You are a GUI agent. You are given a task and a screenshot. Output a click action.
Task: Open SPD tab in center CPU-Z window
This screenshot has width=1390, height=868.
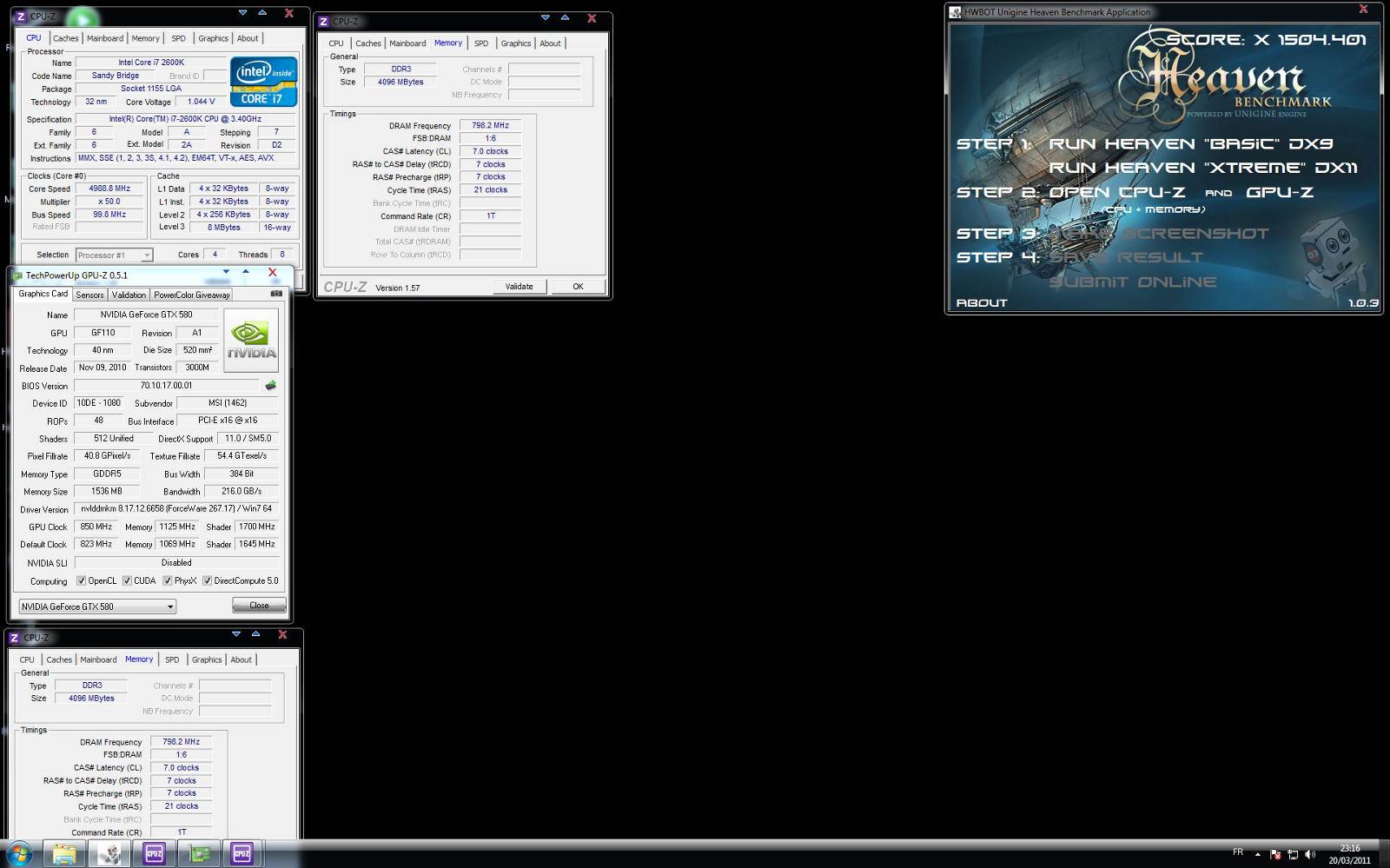[x=481, y=43]
